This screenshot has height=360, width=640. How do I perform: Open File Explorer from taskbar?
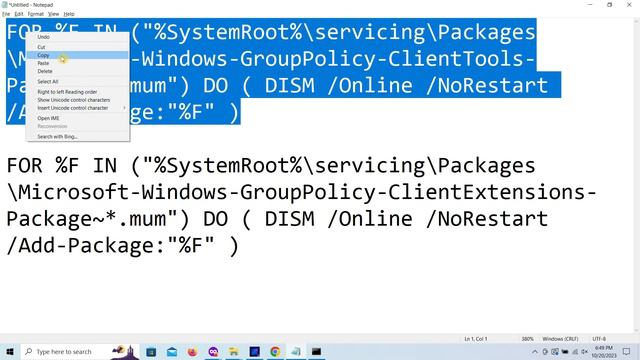[233, 351]
